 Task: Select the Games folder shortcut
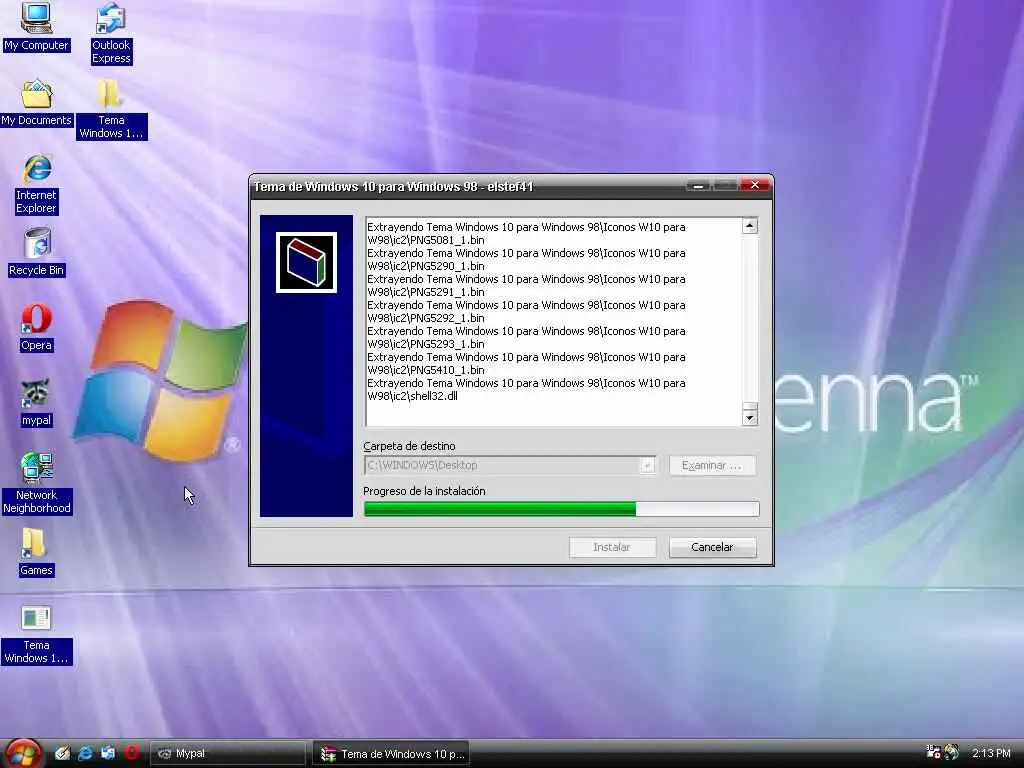point(36,552)
